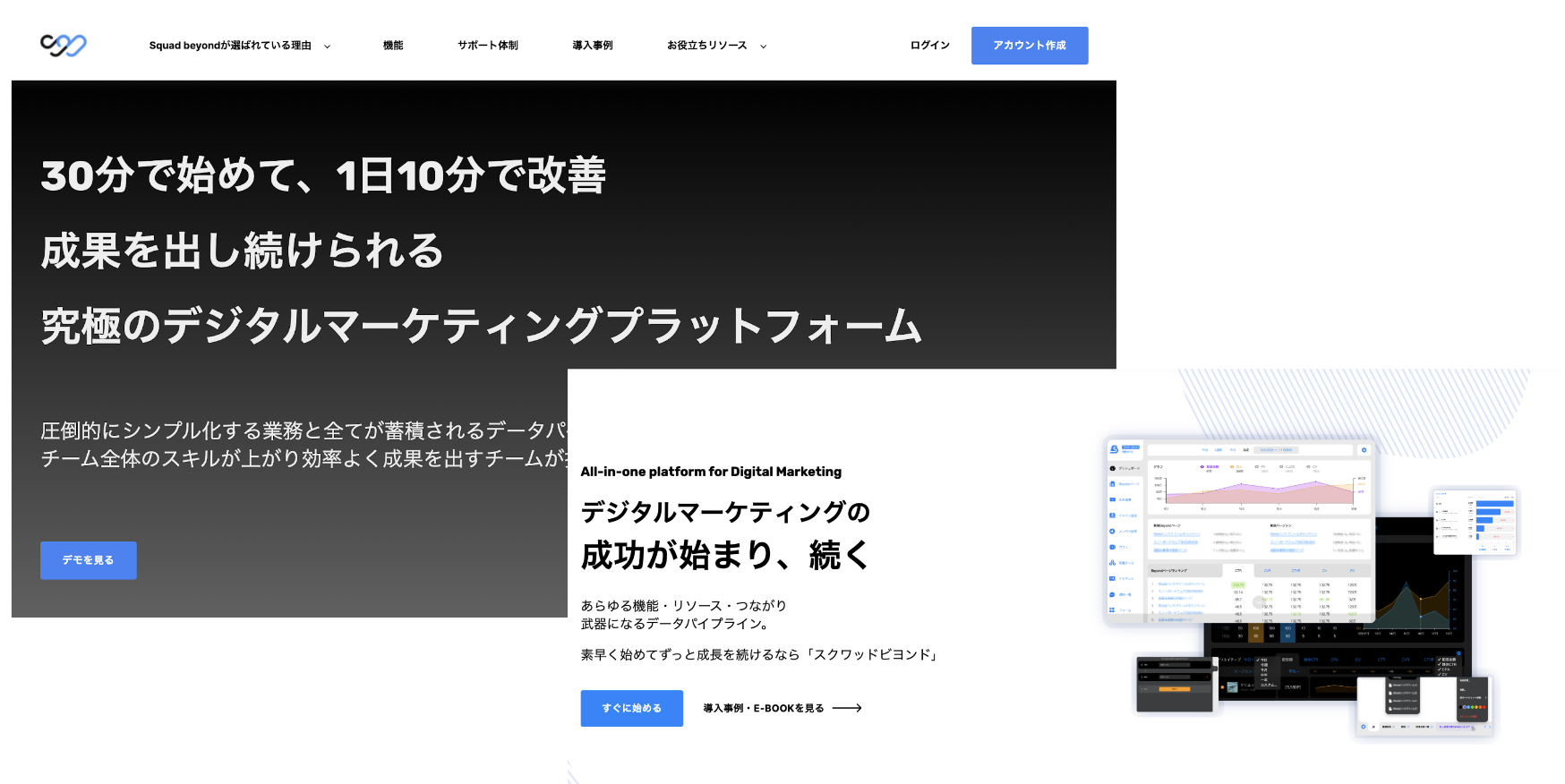Click the Squad beyond infinity logo
The image size is (1565, 784).
coord(64,46)
